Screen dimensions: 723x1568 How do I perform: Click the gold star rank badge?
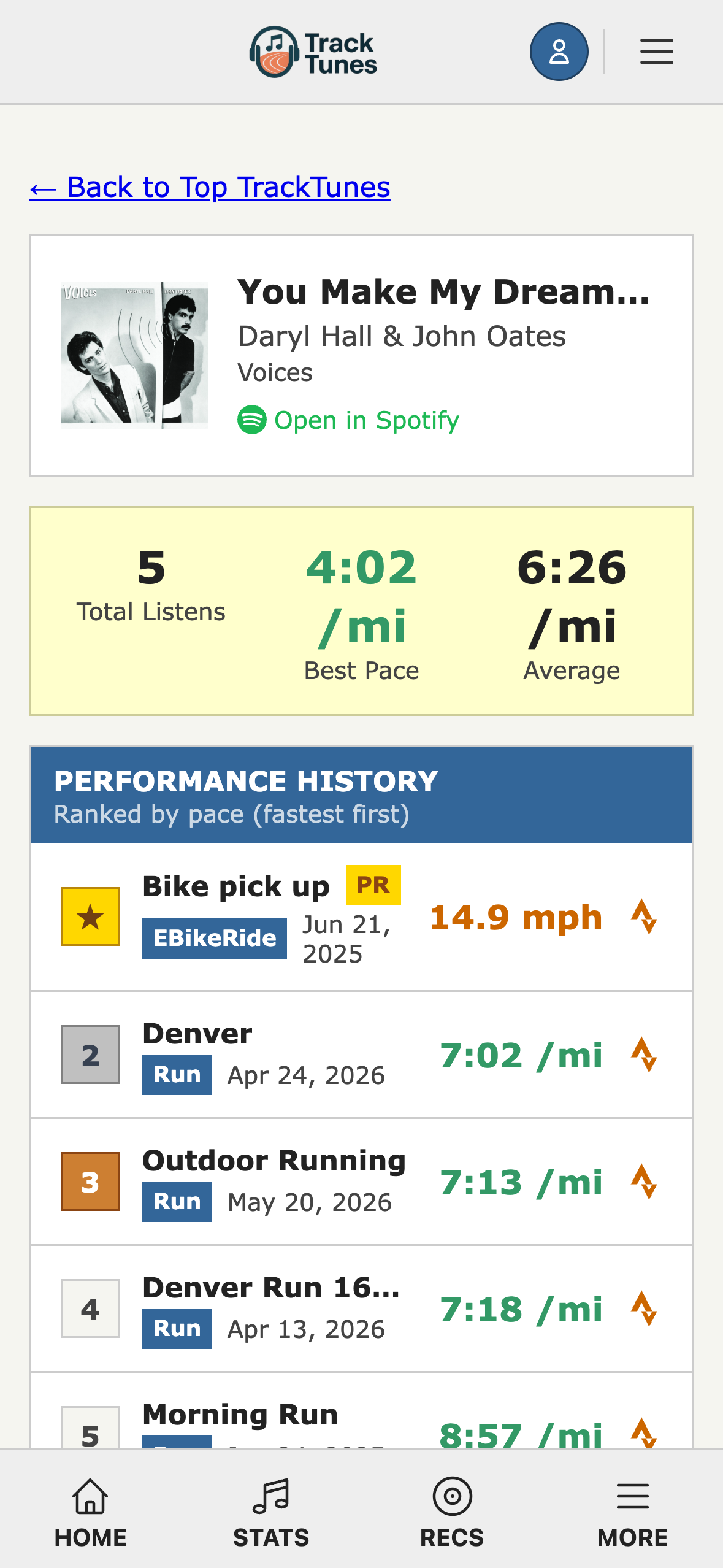[90, 917]
